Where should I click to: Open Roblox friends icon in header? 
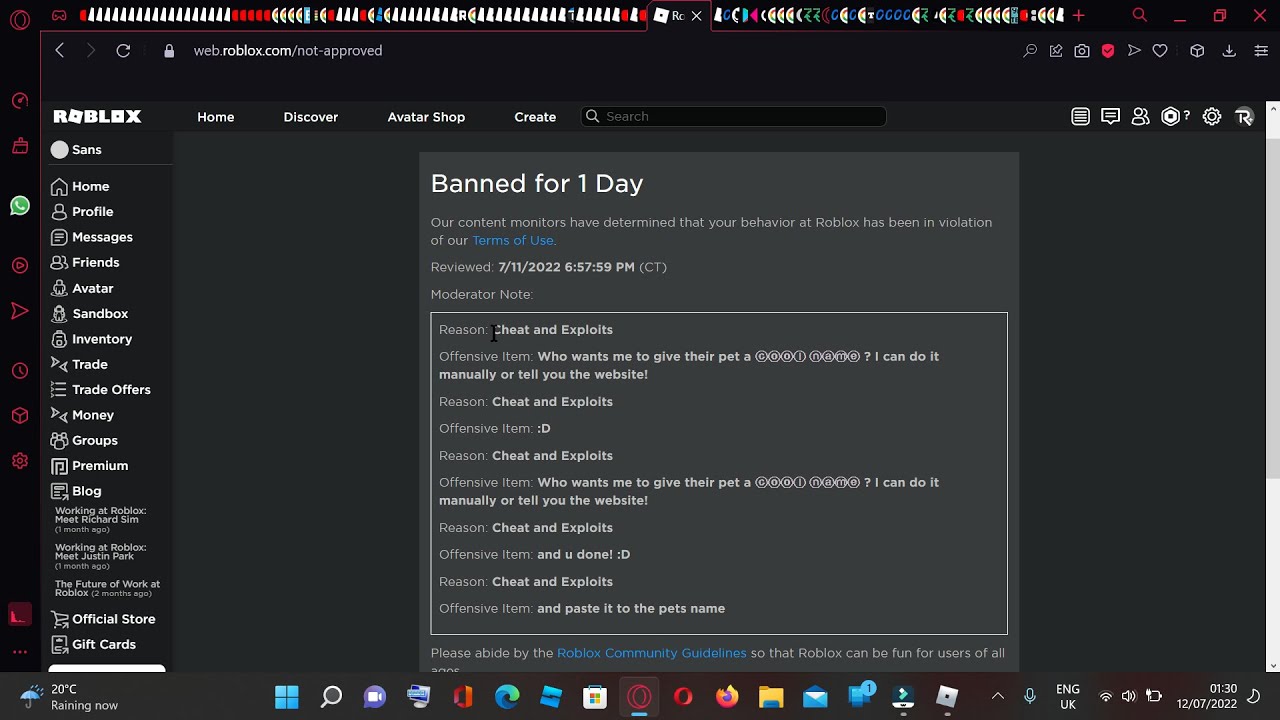(x=1140, y=117)
